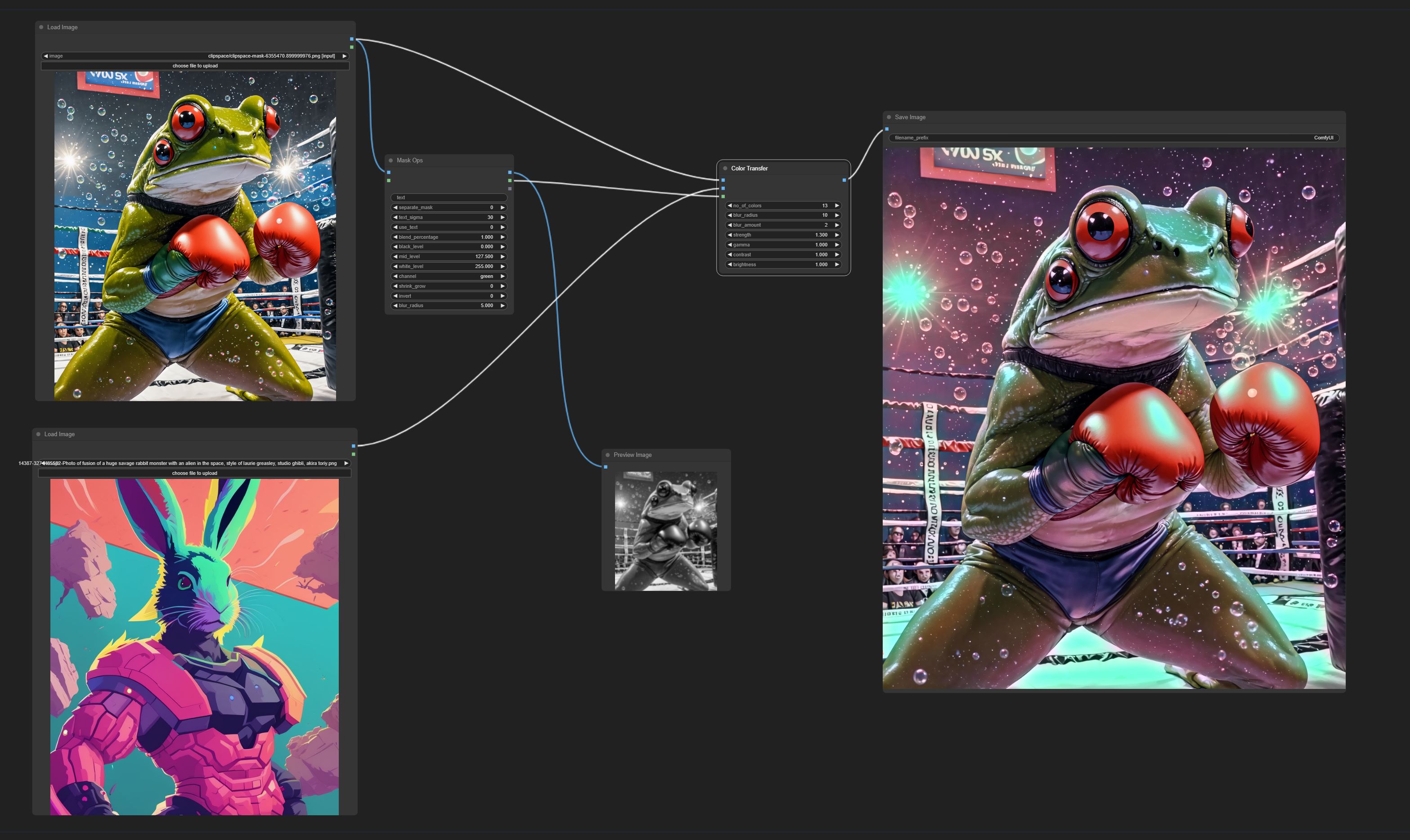Switch channel to next option with its right arrow

pos(502,276)
